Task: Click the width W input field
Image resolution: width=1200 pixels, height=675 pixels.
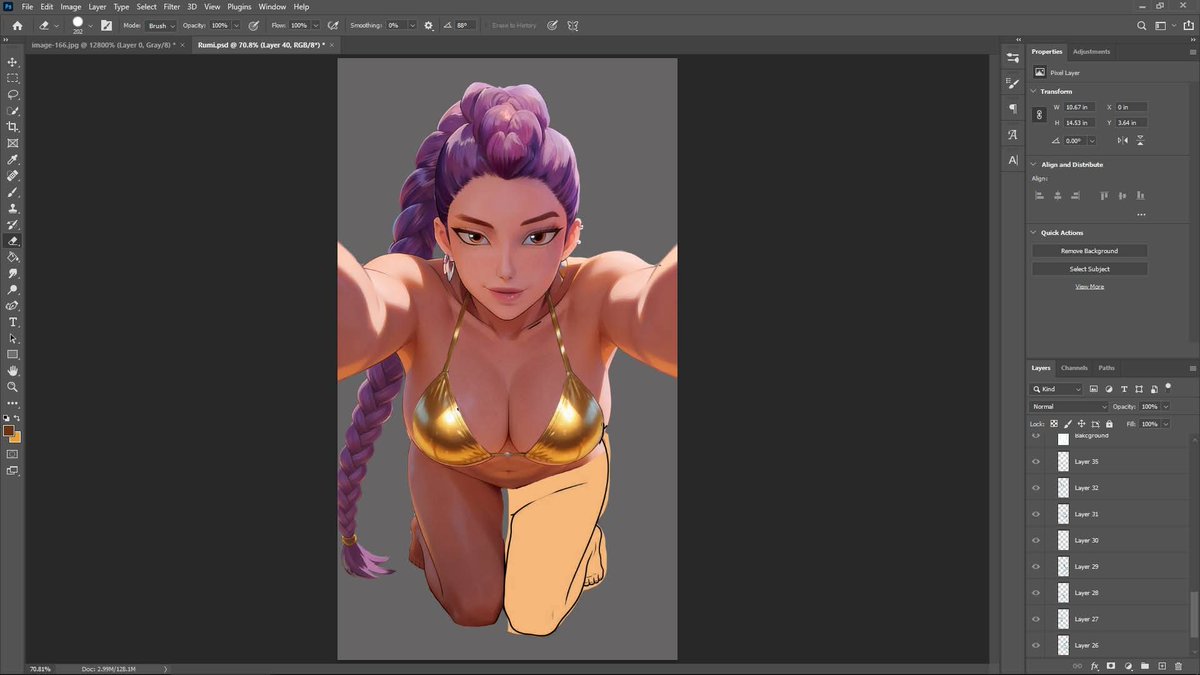Action: pos(1080,107)
